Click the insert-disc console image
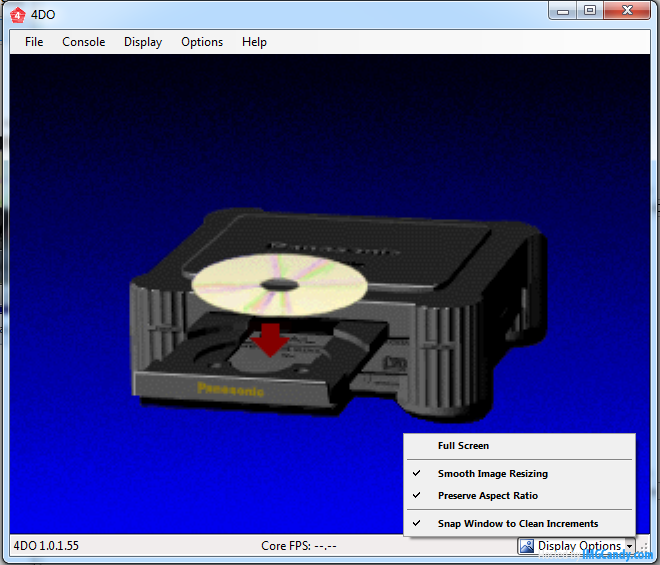Viewport: 660px width, 565px height. pyautogui.click(x=339, y=316)
